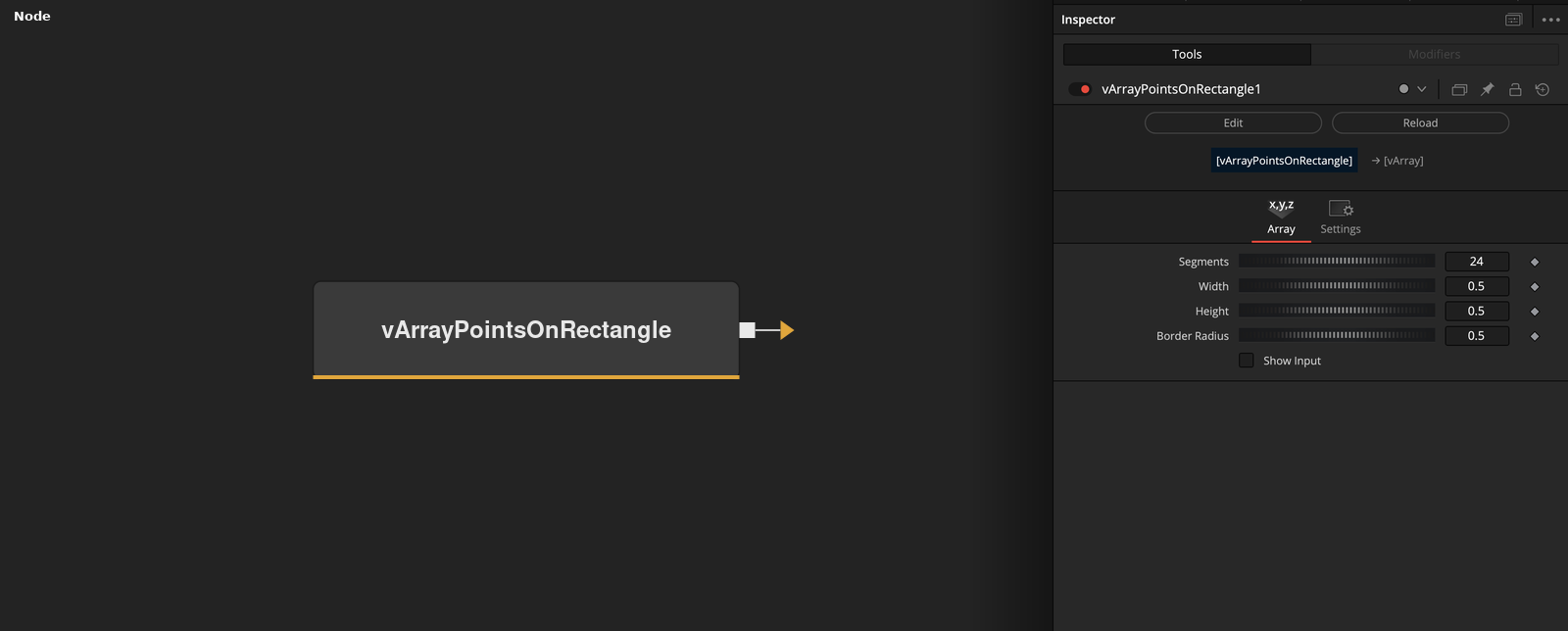The width and height of the screenshot is (1568, 631).
Task: Click the node's white output square
Action: pyautogui.click(x=747, y=330)
